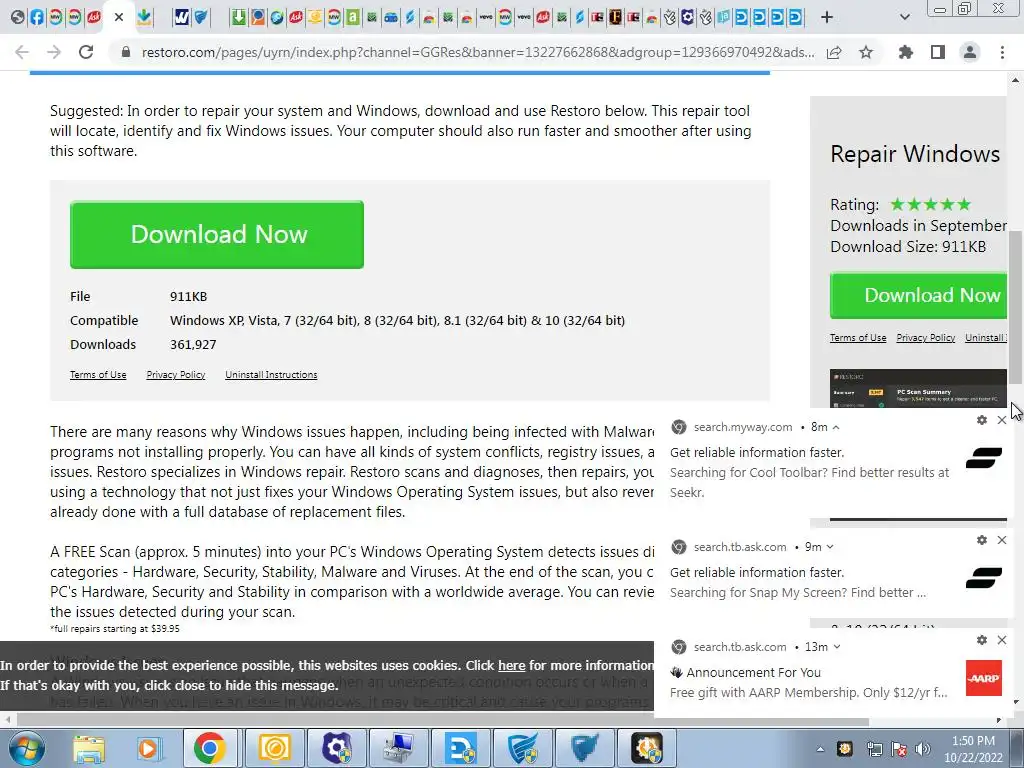Open the main Privacy Policy link
This screenshot has height=768, width=1024.
[176, 375]
